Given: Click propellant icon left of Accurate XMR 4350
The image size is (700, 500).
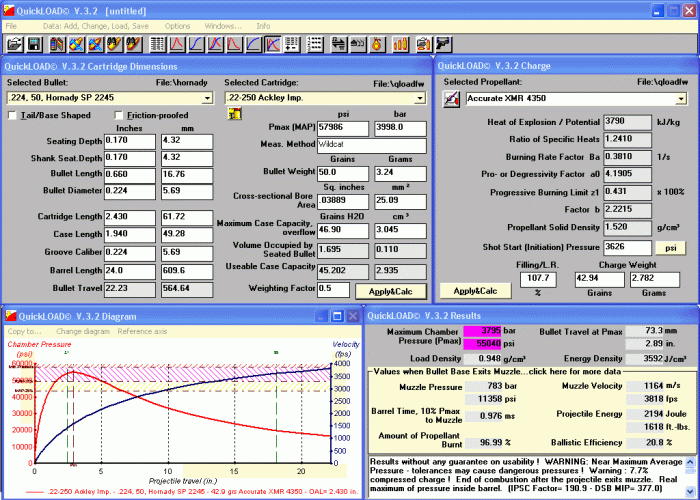Looking at the screenshot, I should pos(451,99).
